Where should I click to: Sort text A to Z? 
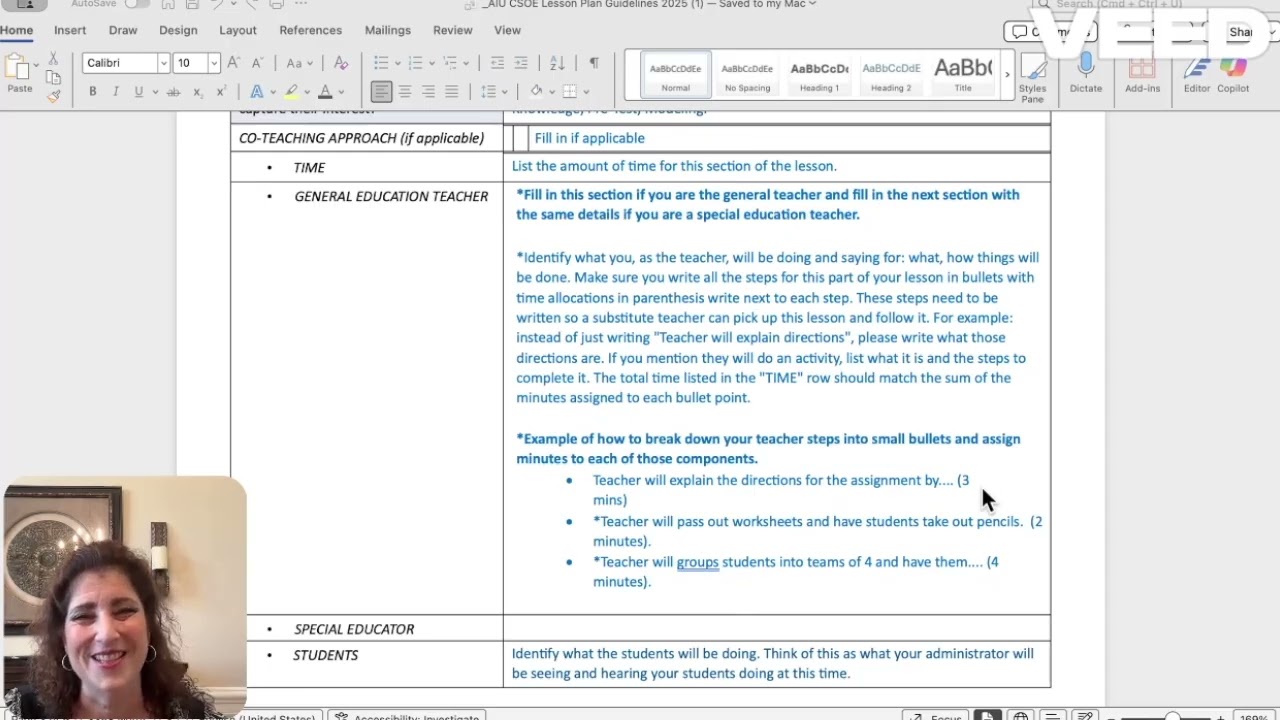(558, 62)
